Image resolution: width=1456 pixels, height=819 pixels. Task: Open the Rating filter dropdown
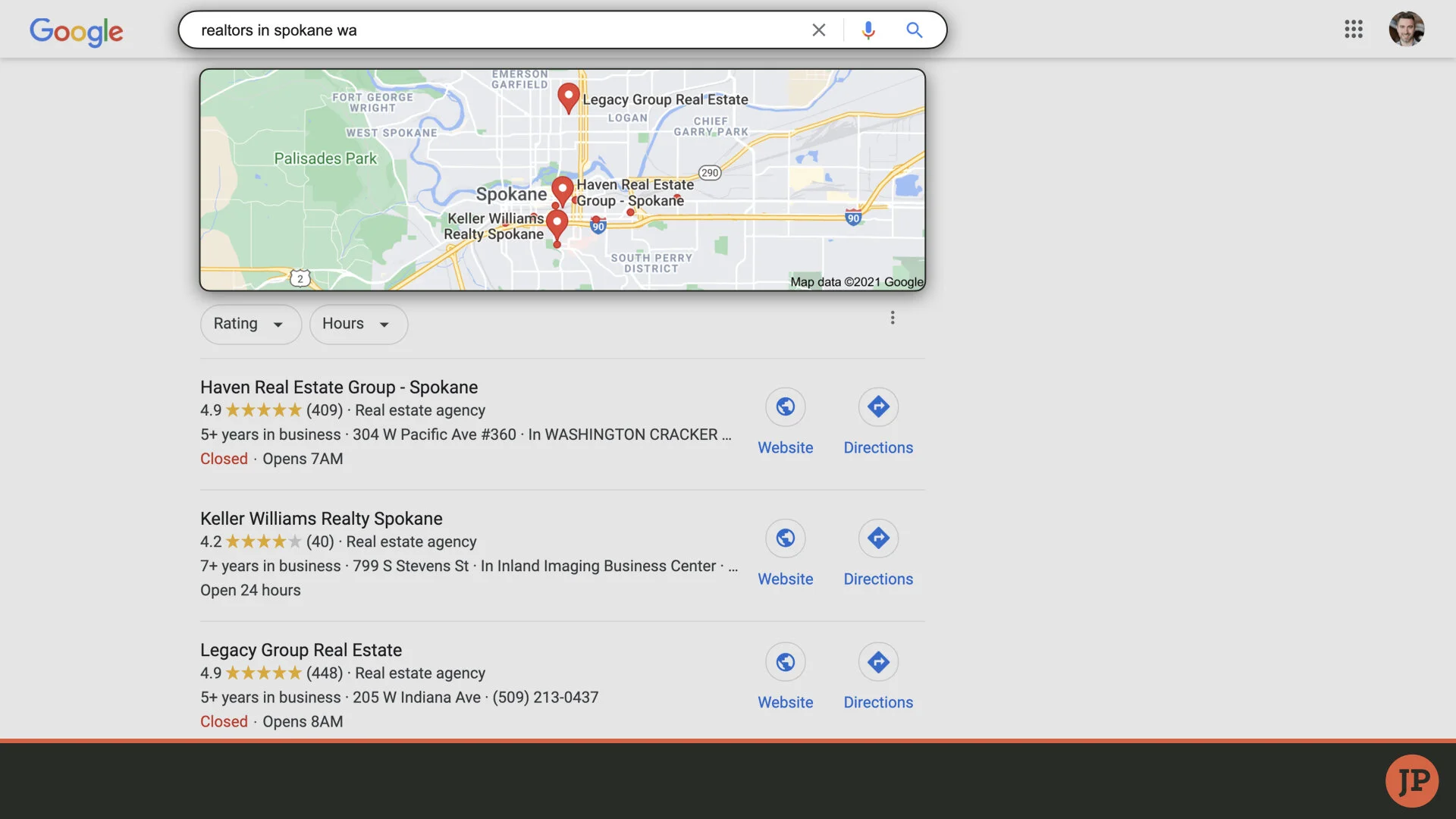click(x=251, y=324)
